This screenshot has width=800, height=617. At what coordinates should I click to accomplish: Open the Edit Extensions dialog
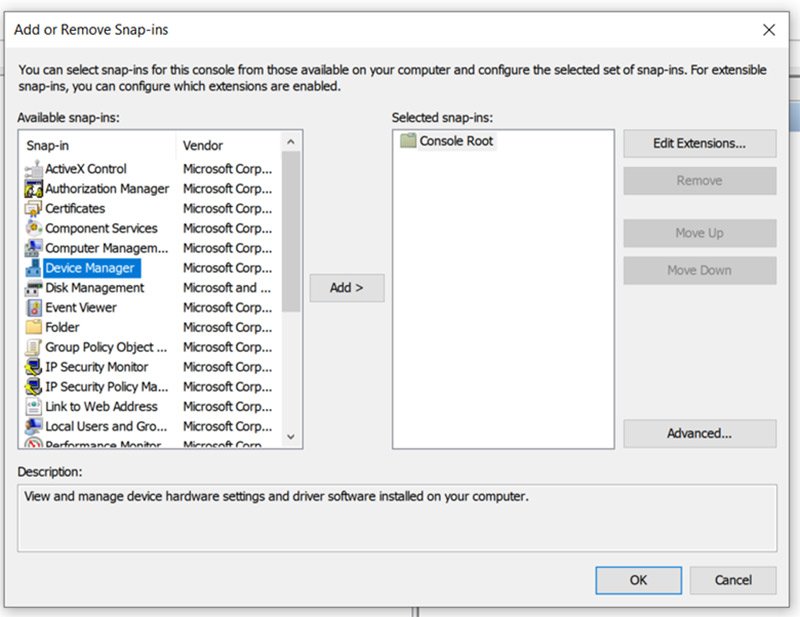[x=699, y=143]
